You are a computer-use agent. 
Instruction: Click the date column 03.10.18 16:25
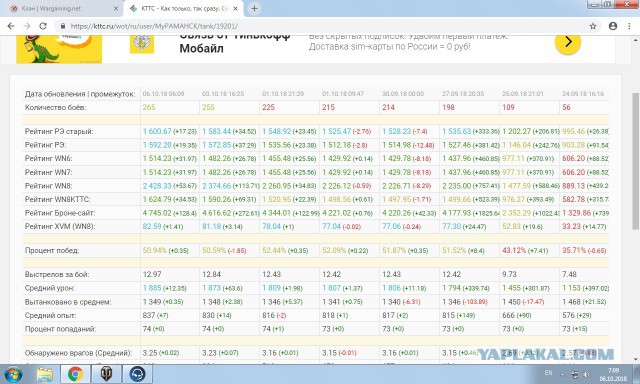(223, 94)
